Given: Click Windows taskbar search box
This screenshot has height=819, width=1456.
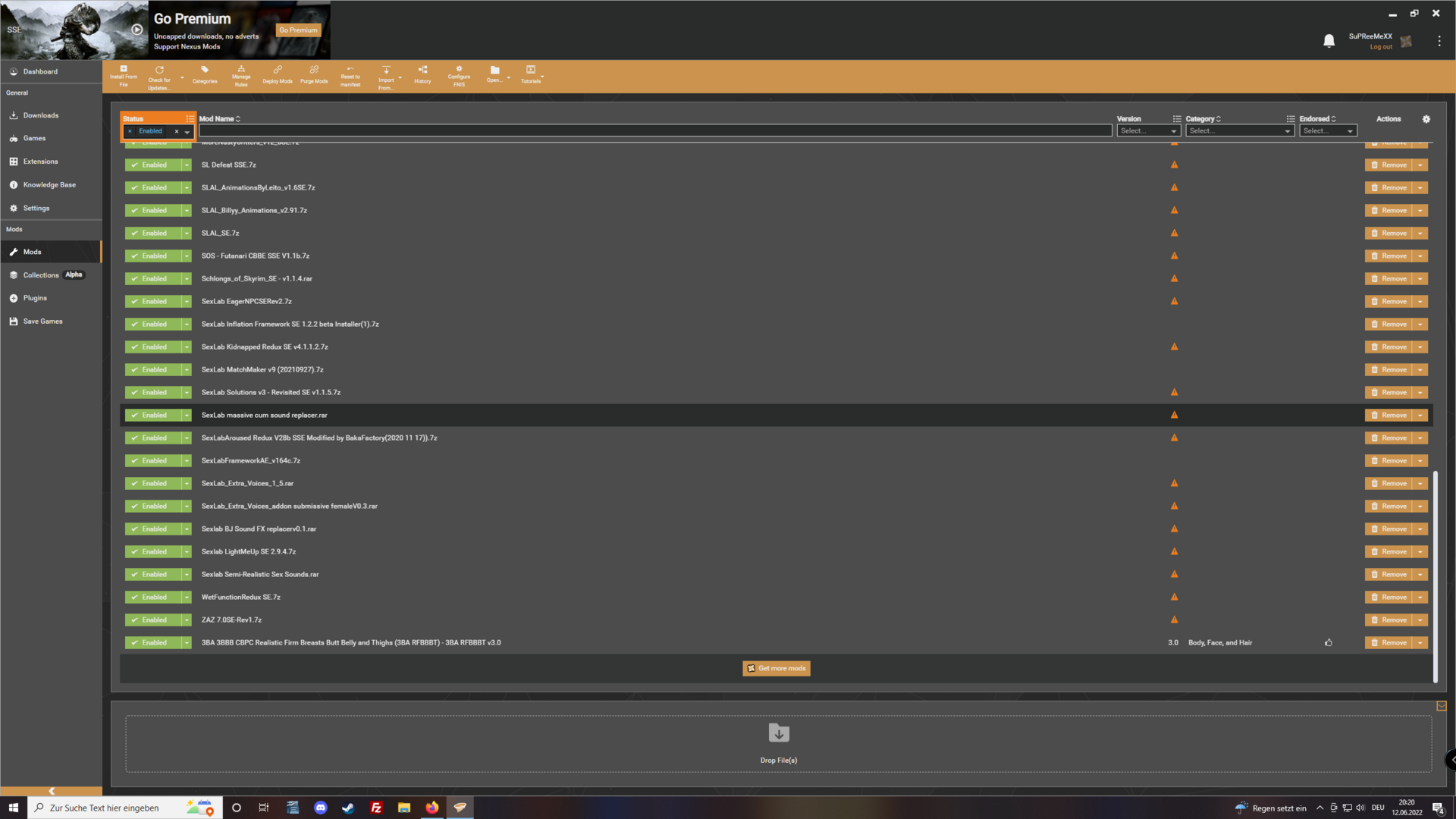Looking at the screenshot, I should 125,808.
